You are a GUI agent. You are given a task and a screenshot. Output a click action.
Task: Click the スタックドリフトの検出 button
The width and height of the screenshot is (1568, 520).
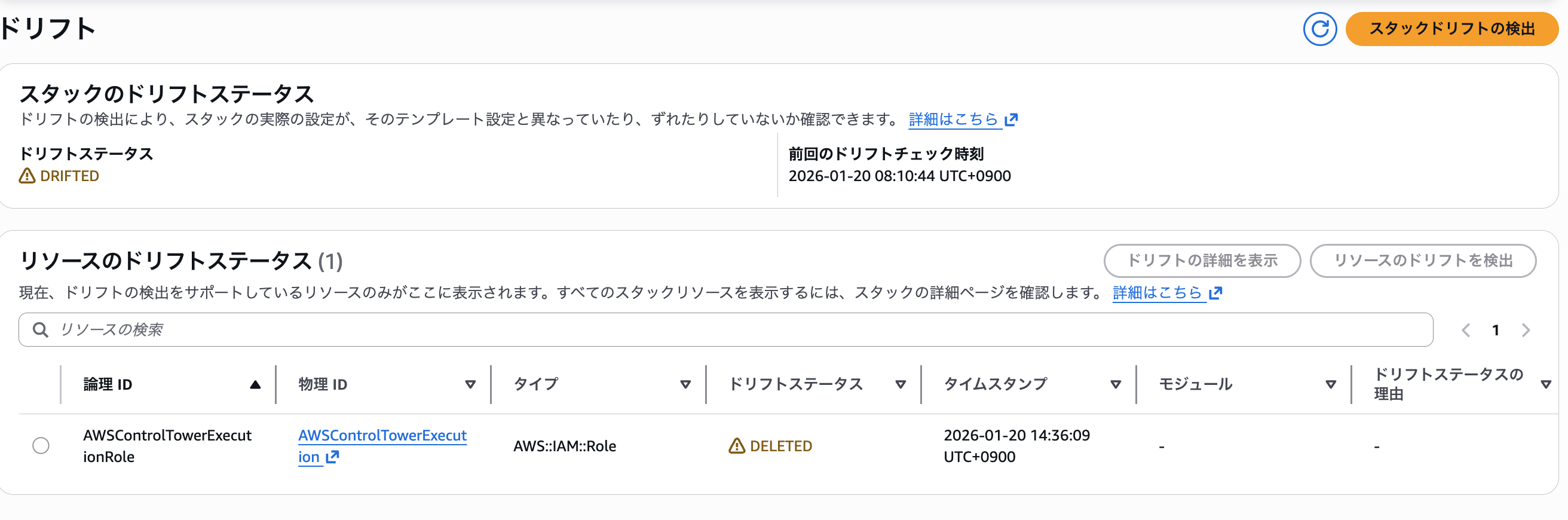click(x=1450, y=28)
